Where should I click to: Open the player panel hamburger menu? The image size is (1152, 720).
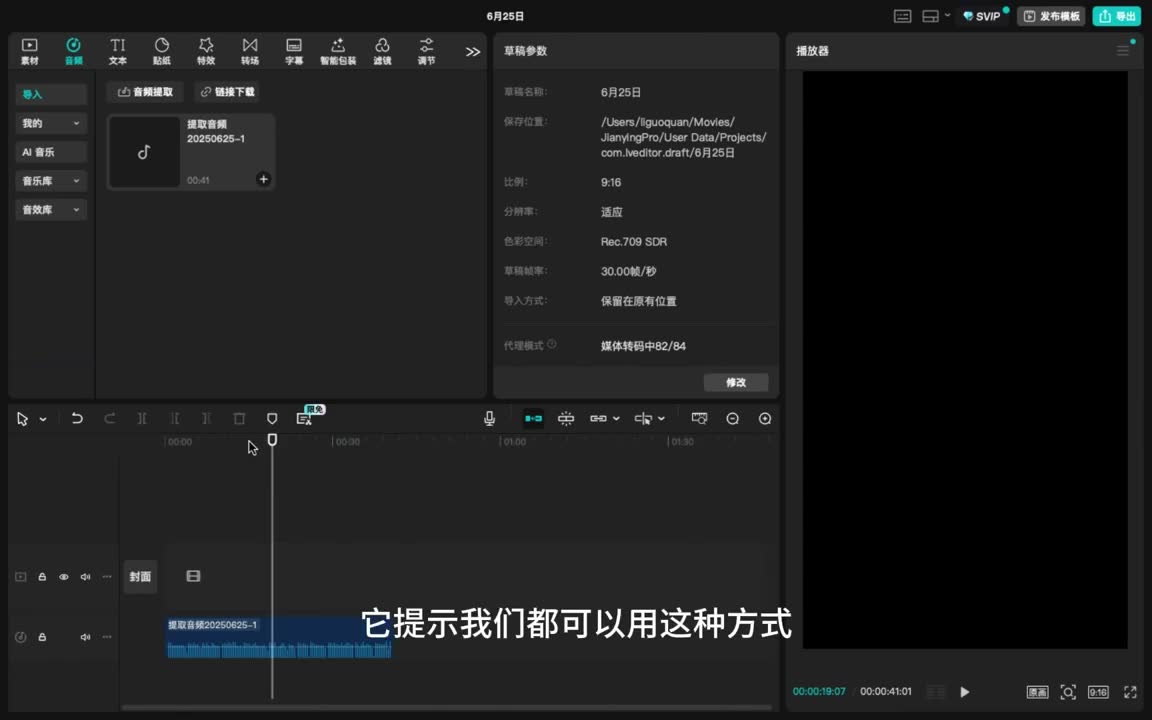coord(1123,51)
